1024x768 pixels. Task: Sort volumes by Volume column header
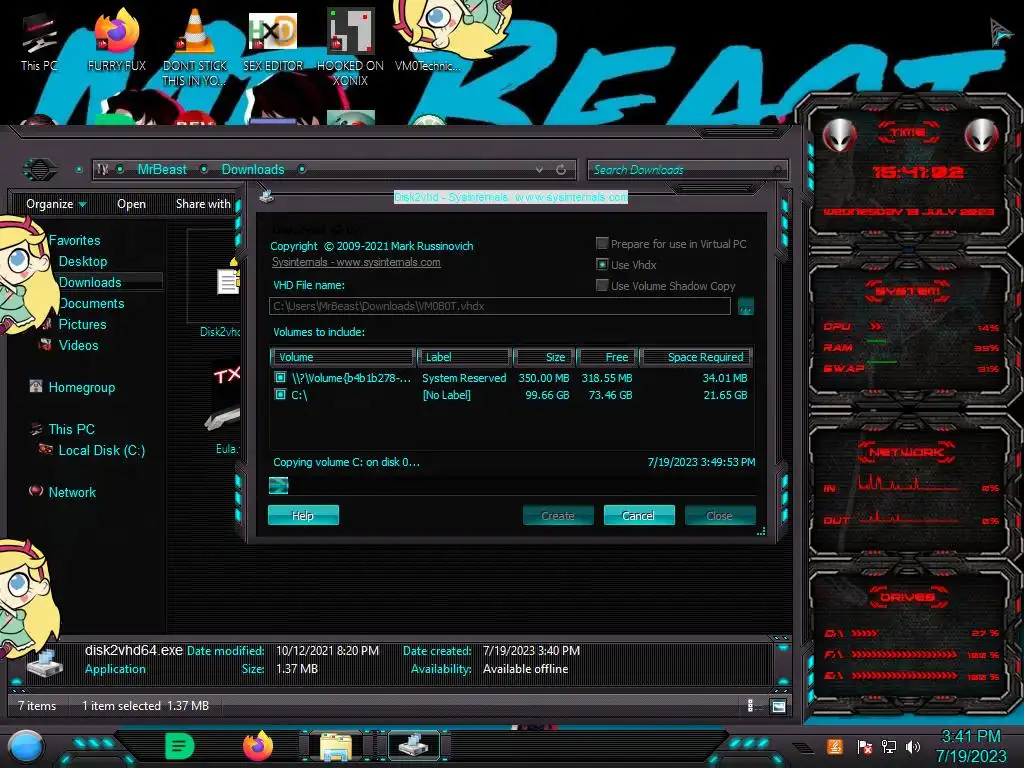coord(342,357)
